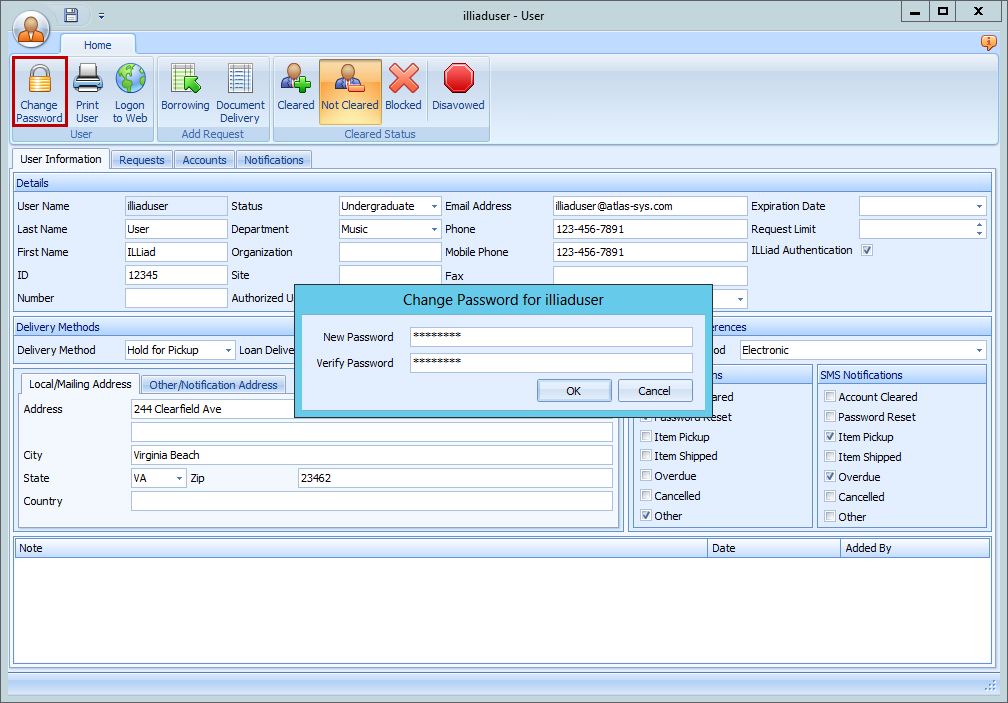The image size is (1008, 703).
Task: Add a Document Delivery request
Action: [x=240, y=91]
